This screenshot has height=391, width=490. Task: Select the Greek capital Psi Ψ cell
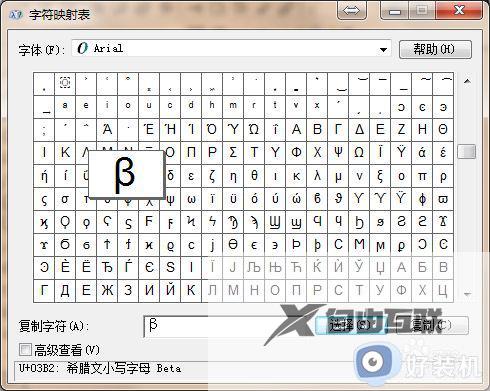tap(338, 153)
